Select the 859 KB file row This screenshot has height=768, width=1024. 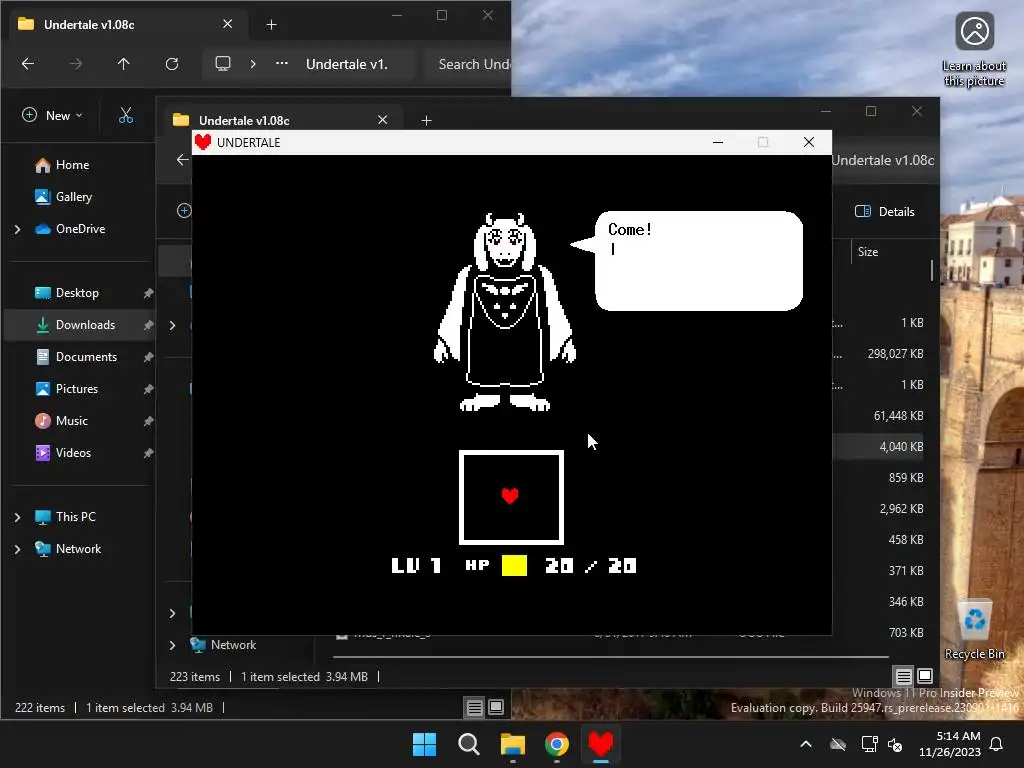878,478
